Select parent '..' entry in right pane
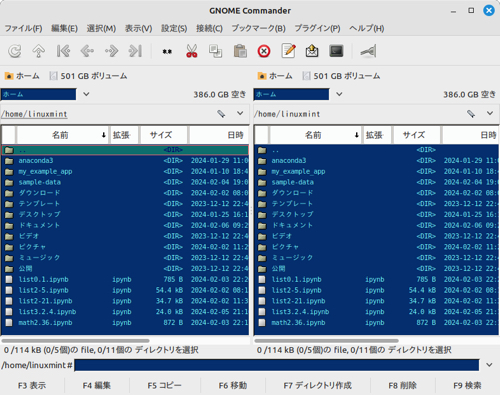Screen dimensions: 500x395 coord(376,150)
